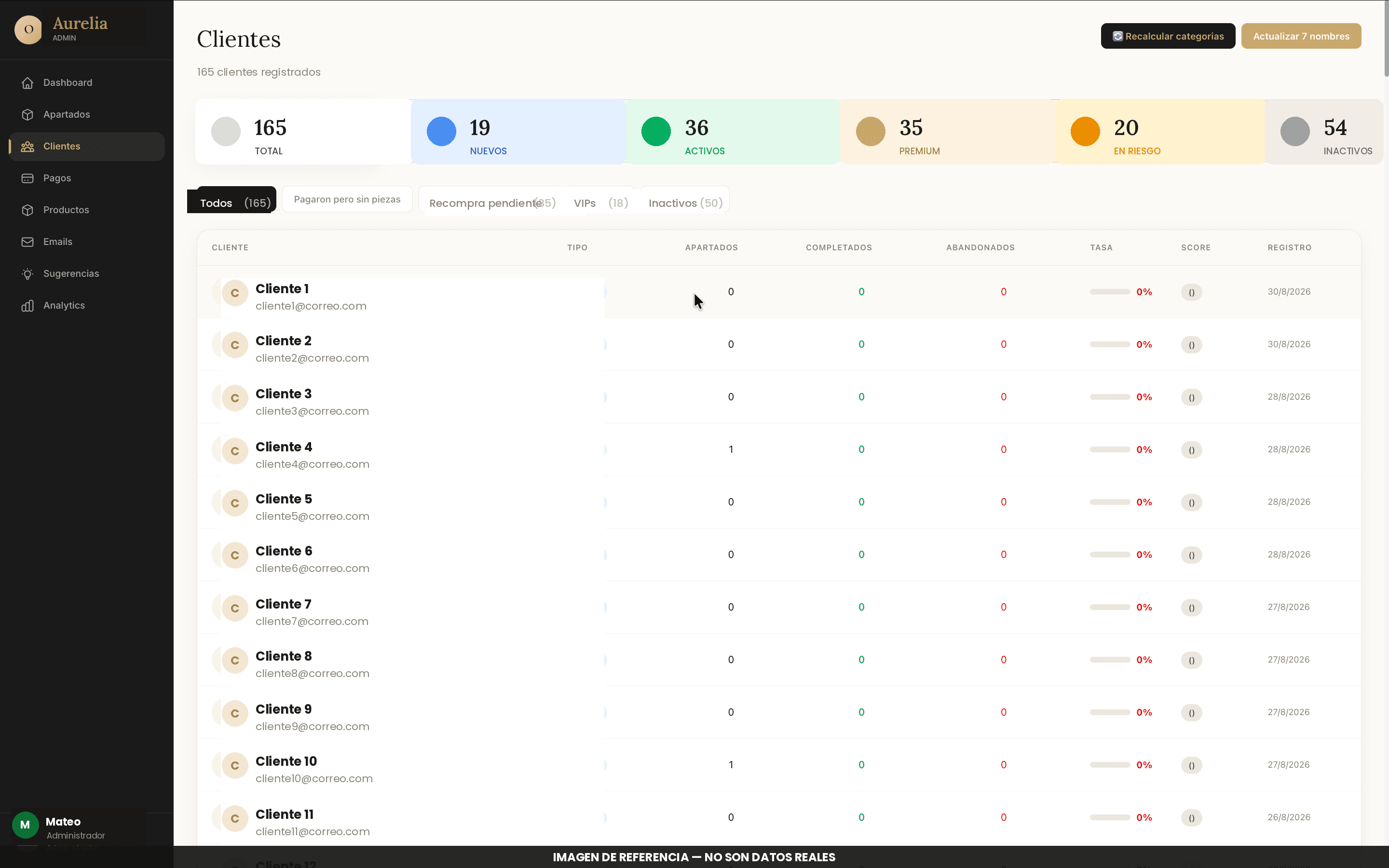This screenshot has height=868, width=1389.
Task: Click registro date 26/8/2026
Action: pyautogui.click(x=1289, y=817)
